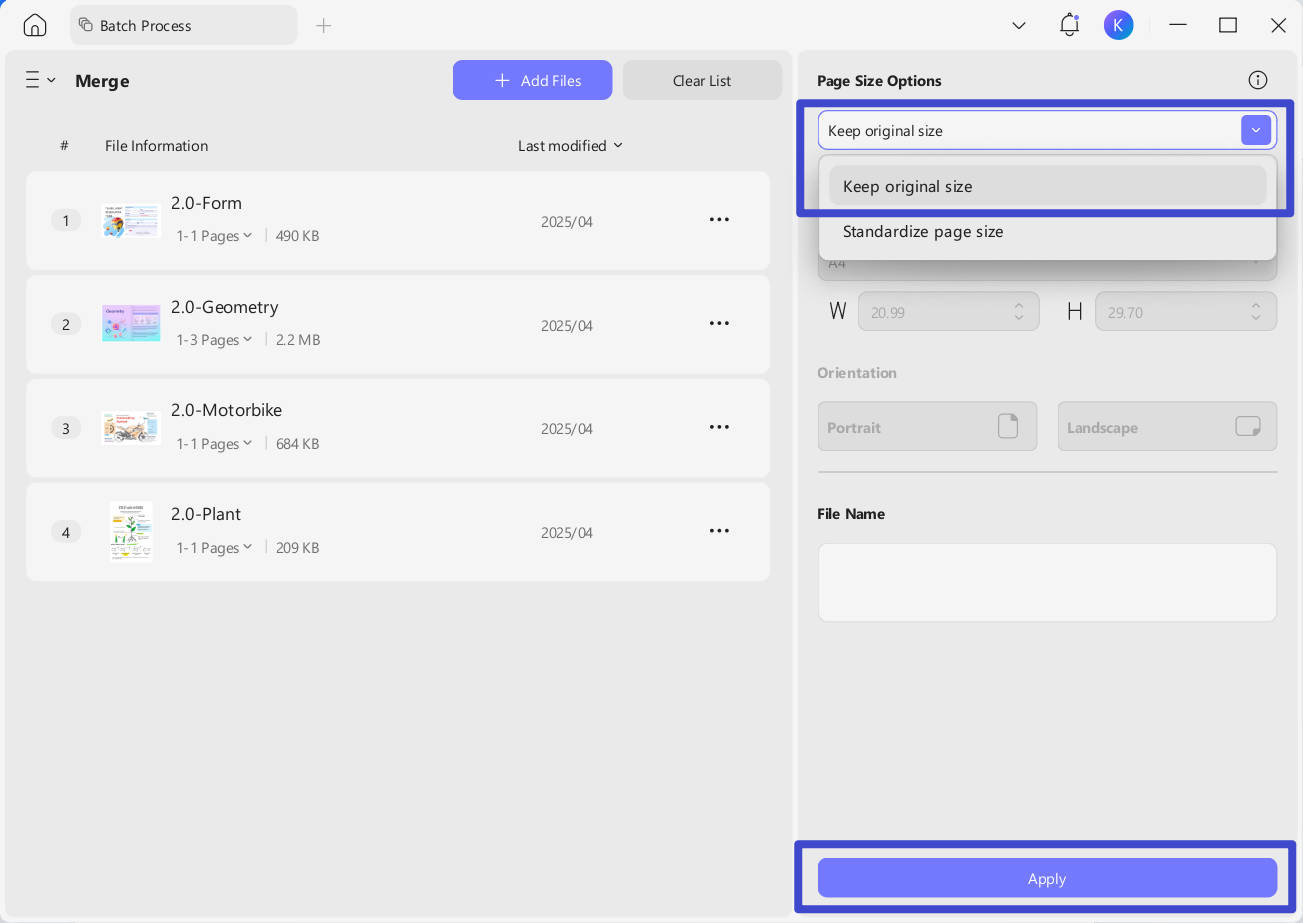This screenshot has width=1303, height=923.
Task: Click the Home icon
Action: (x=35, y=25)
